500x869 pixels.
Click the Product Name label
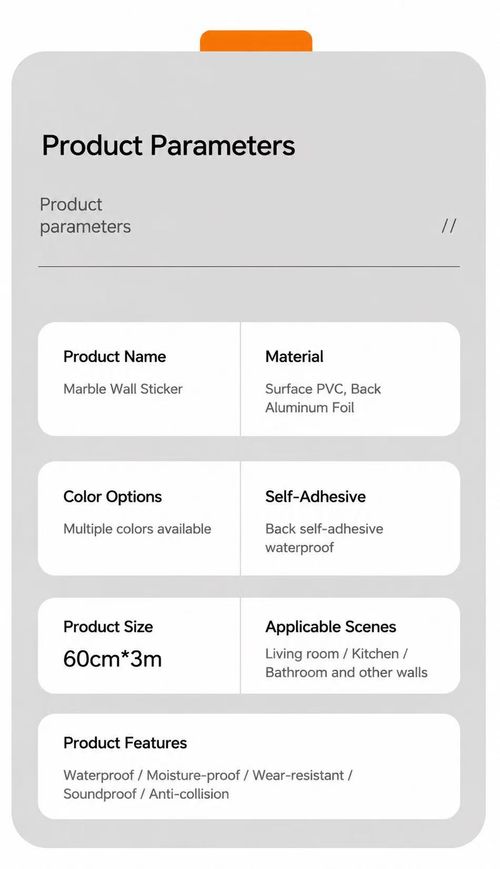click(115, 356)
